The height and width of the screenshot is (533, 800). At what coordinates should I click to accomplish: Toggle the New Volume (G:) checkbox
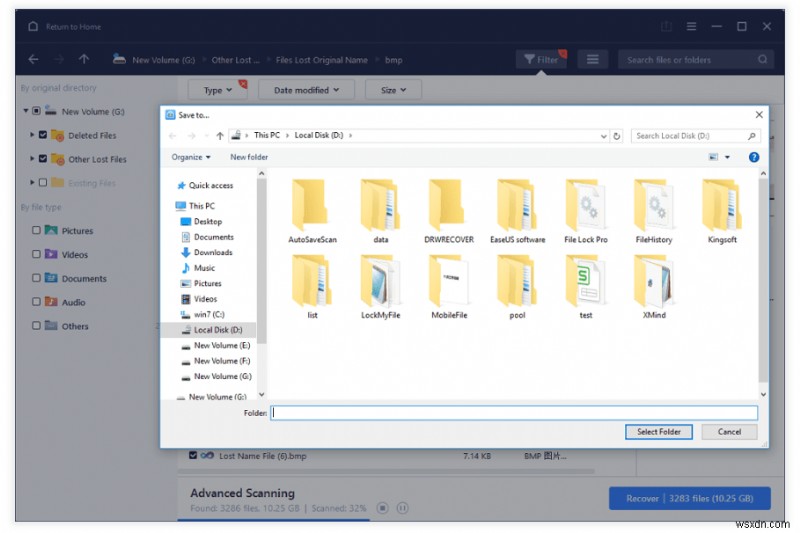[x=37, y=111]
